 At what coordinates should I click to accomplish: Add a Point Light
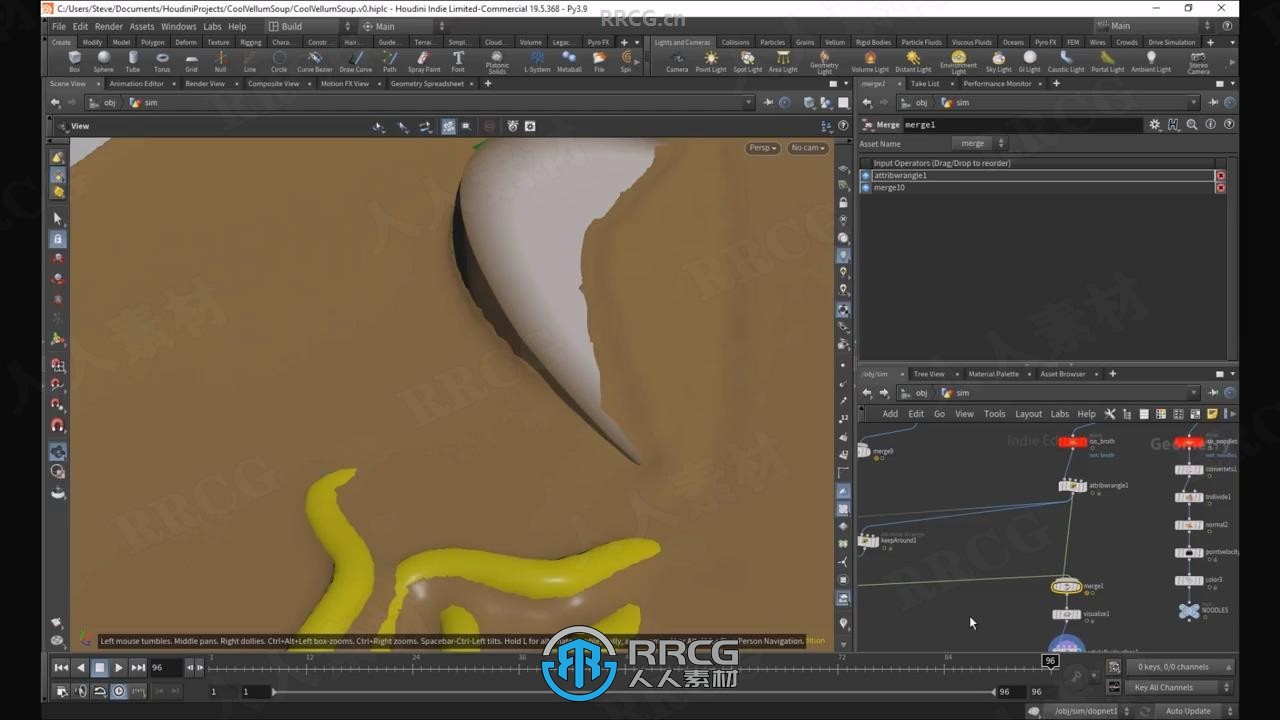pos(711,62)
